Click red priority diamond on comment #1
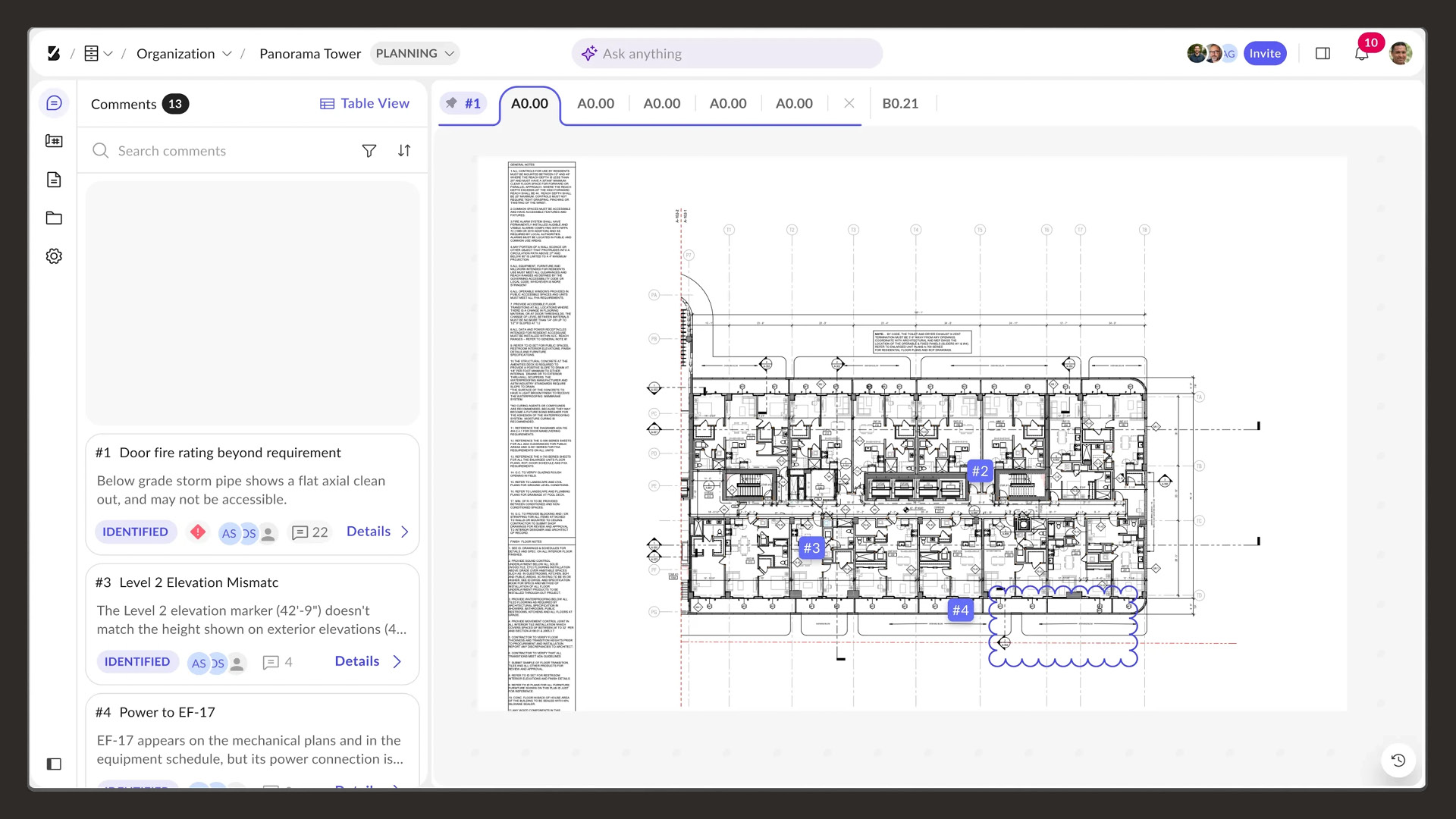Viewport: 1456px width, 819px height. (x=198, y=532)
